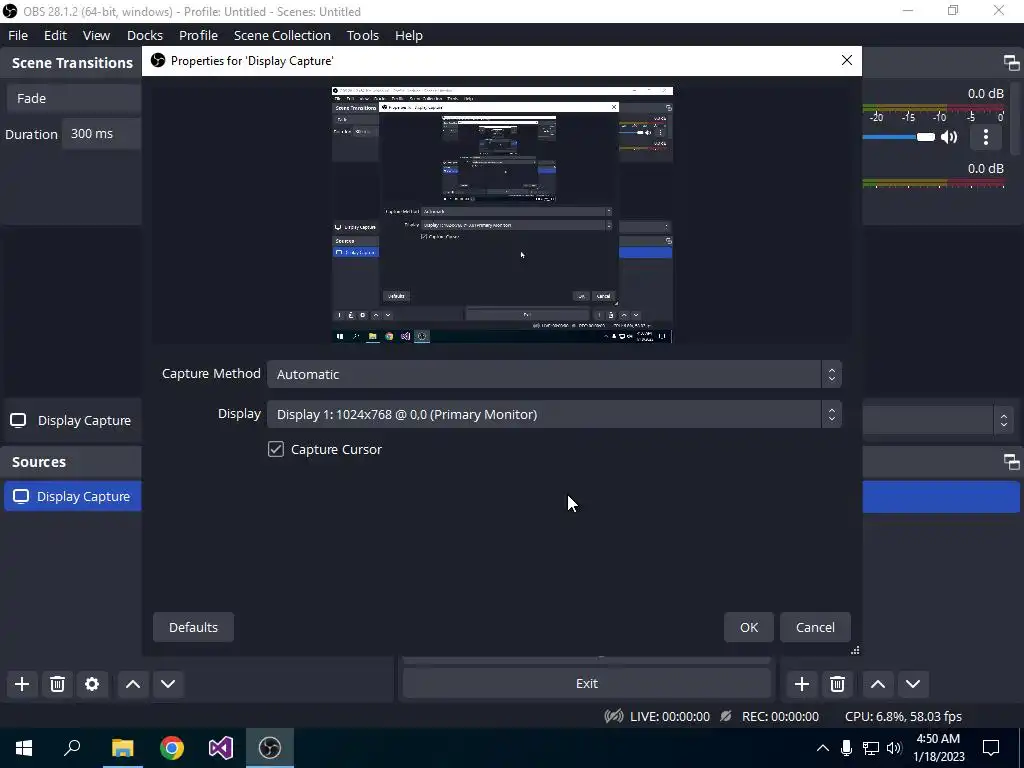Click the microphone tray icon
This screenshot has height=768, width=1024.
tap(846, 748)
